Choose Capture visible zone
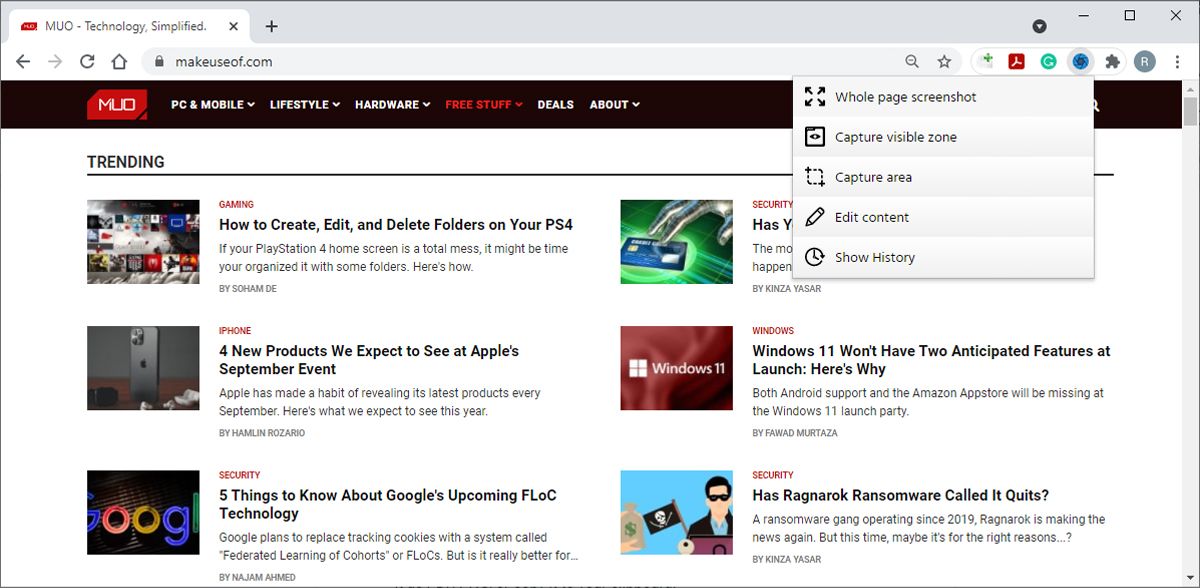Image resolution: width=1200 pixels, height=588 pixels. tap(943, 137)
